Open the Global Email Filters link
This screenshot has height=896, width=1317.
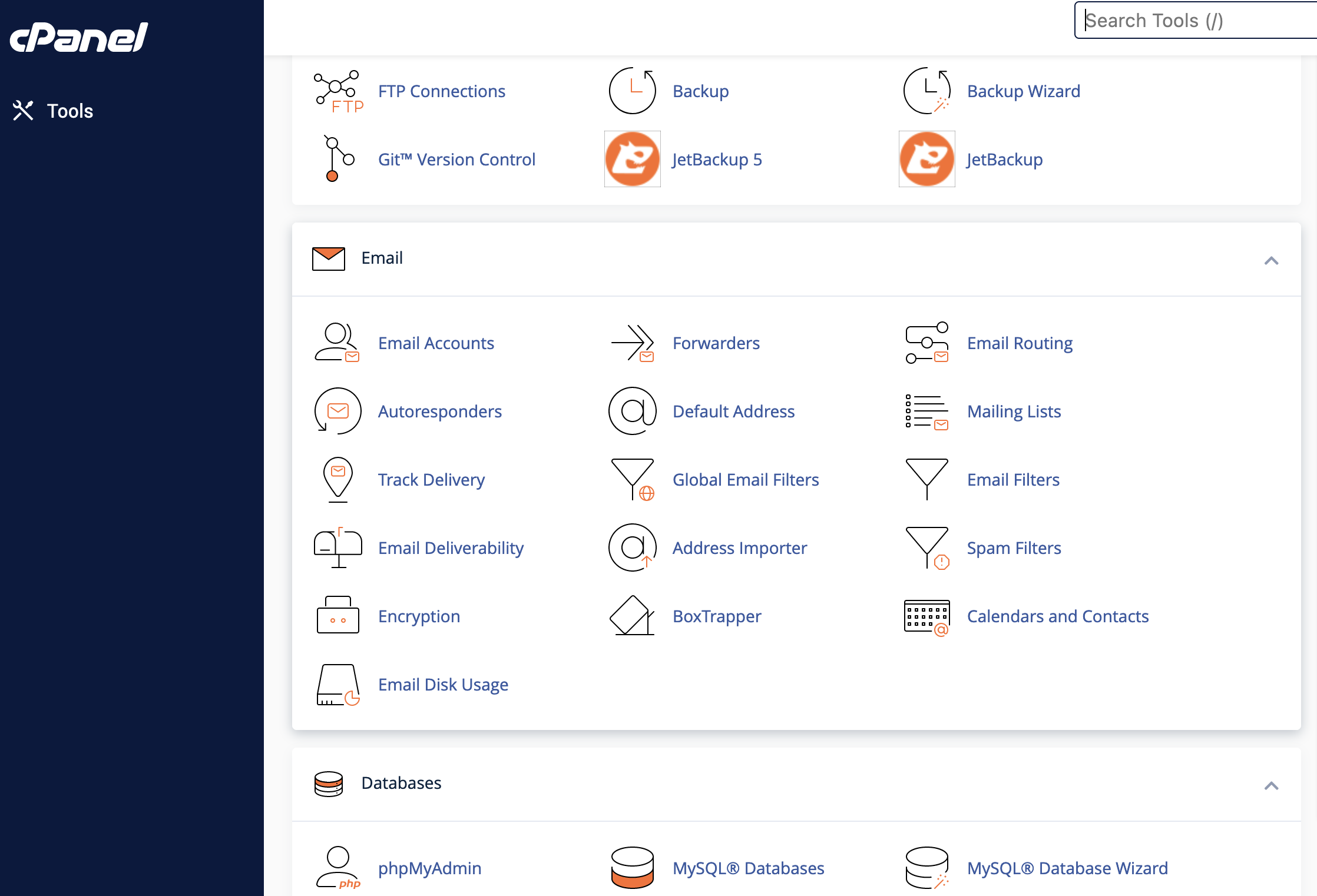coord(746,480)
